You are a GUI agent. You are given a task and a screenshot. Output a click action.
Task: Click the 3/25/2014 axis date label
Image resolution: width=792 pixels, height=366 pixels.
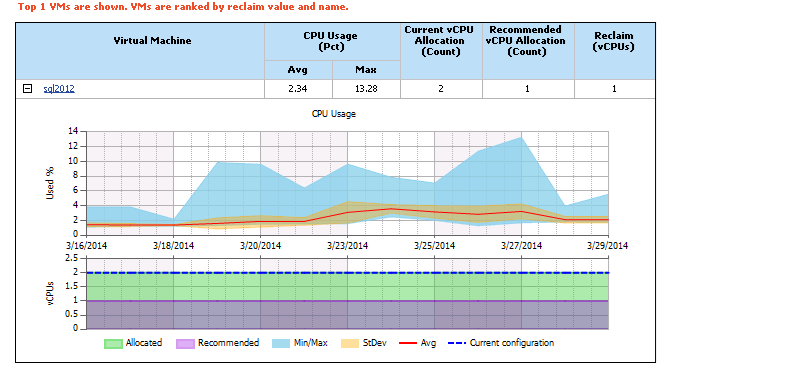pos(434,246)
